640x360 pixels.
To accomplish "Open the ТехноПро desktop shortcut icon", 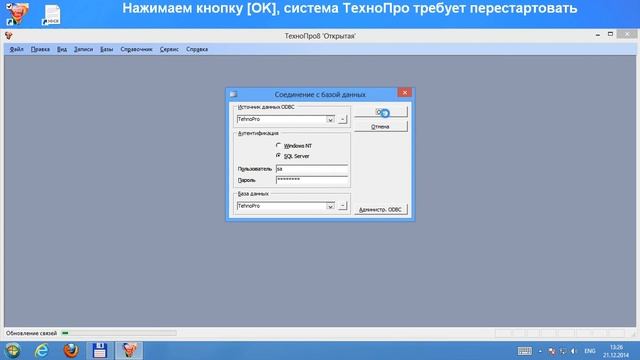I will pyautogui.click(x=17, y=13).
